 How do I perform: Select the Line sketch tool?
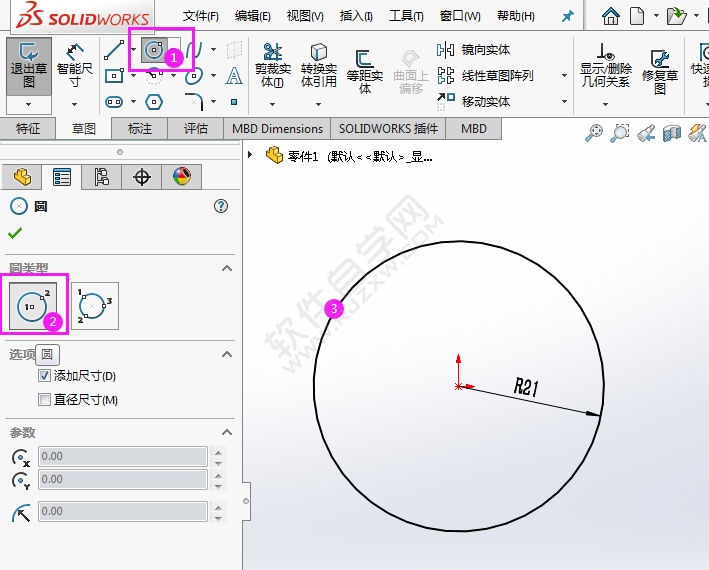pos(114,50)
